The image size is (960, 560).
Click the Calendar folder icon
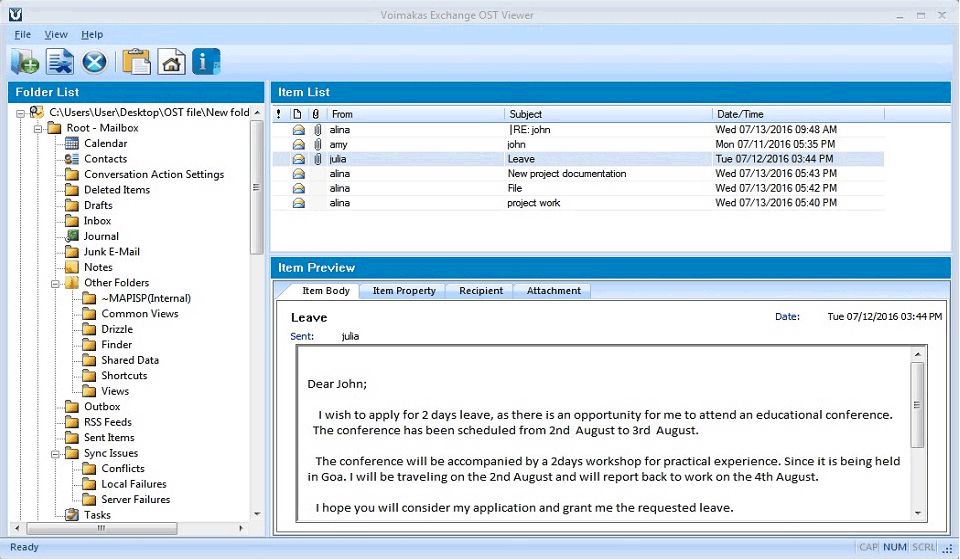click(72, 143)
